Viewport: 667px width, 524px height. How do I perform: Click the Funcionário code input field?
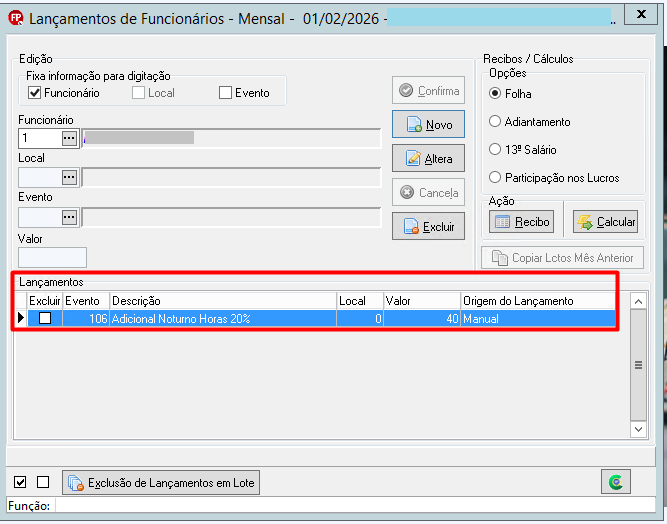coord(40,138)
